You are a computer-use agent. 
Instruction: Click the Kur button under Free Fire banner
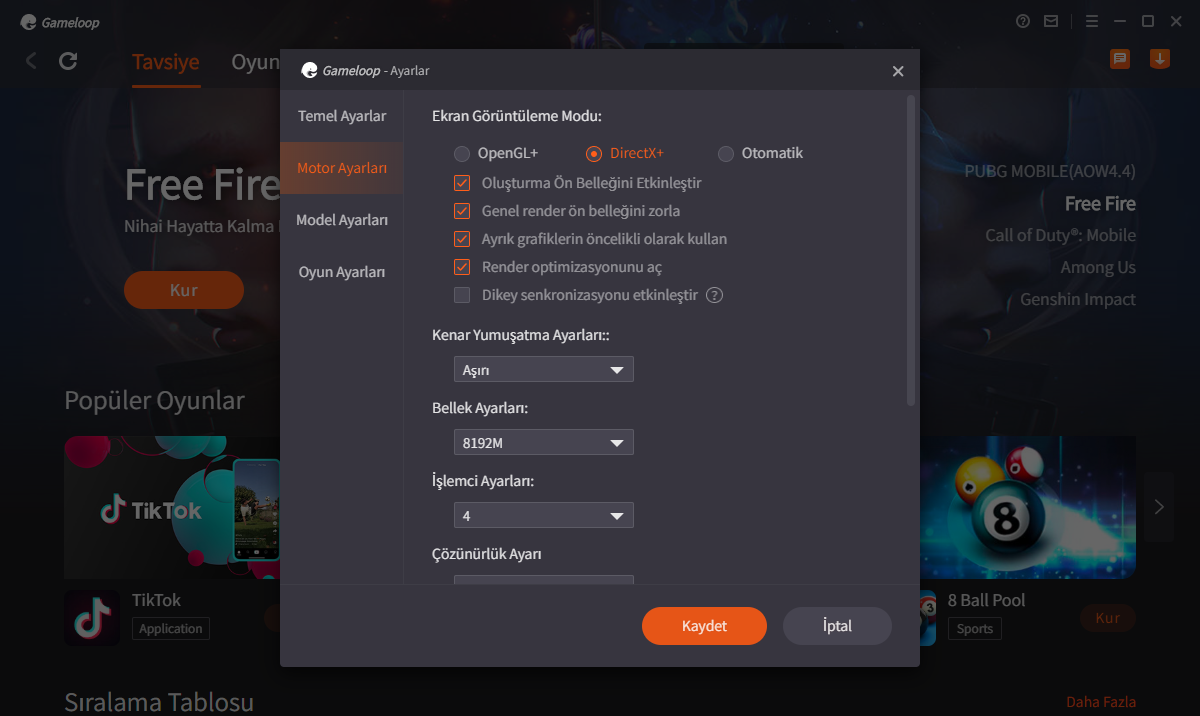(x=184, y=290)
